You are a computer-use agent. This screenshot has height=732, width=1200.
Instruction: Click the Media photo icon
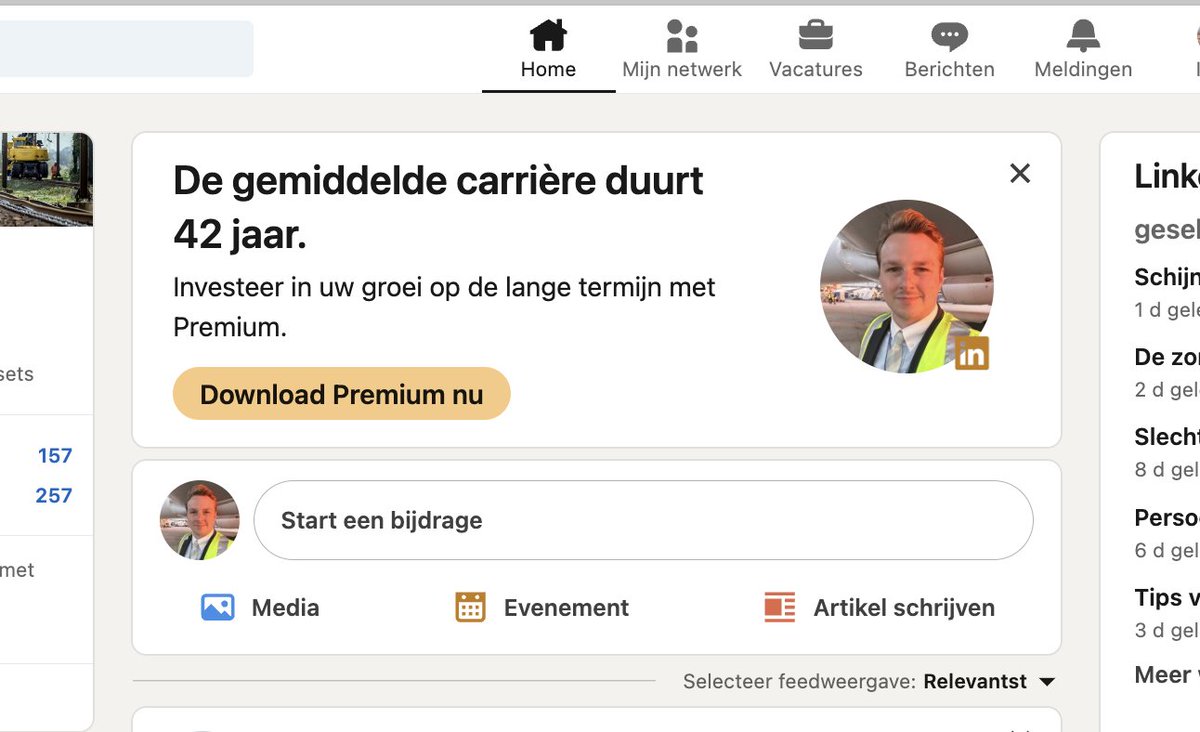click(x=218, y=607)
